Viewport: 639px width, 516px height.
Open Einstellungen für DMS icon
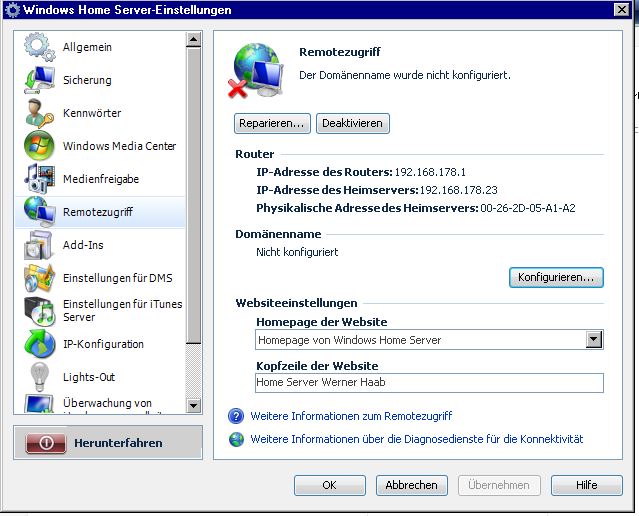39,278
